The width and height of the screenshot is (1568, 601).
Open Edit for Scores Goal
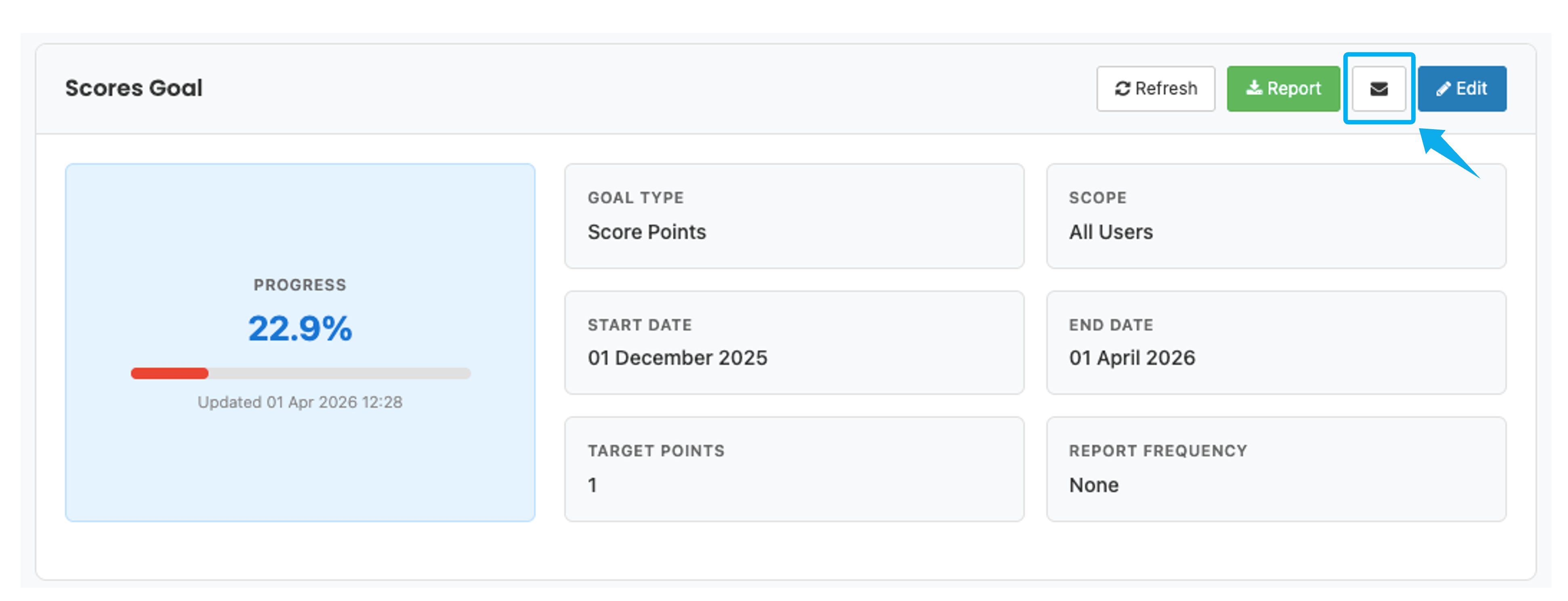tap(1462, 89)
